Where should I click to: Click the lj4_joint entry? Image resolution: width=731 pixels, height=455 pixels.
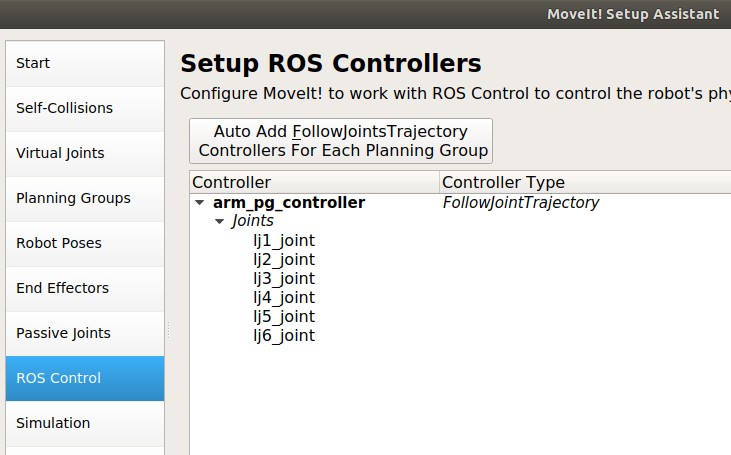click(x=284, y=297)
